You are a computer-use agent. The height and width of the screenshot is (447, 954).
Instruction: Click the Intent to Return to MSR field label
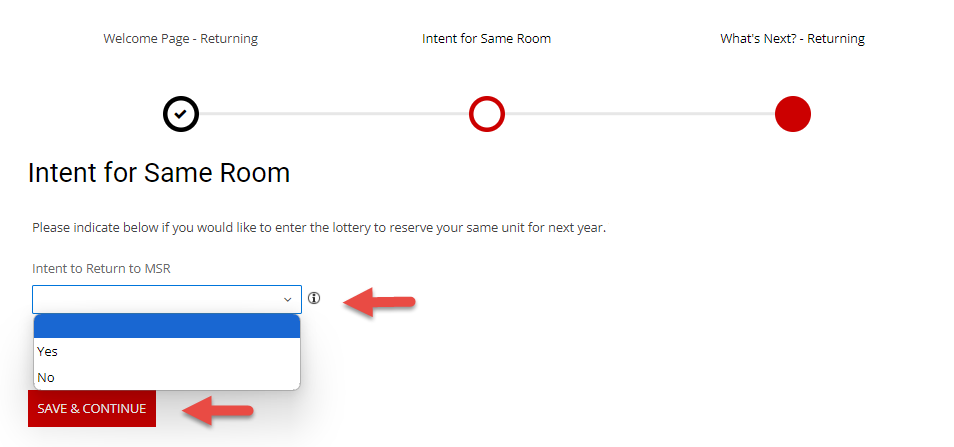tap(102, 267)
